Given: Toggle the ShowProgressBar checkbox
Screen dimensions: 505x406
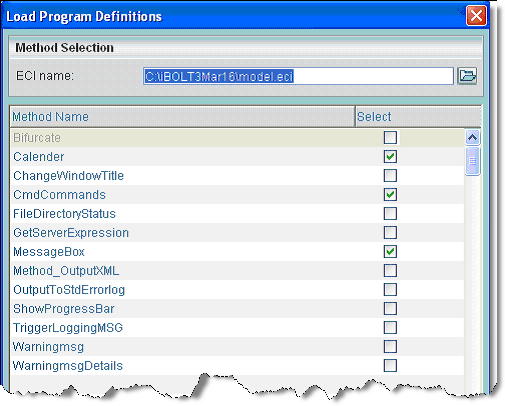Looking at the screenshot, I should tap(390, 309).
